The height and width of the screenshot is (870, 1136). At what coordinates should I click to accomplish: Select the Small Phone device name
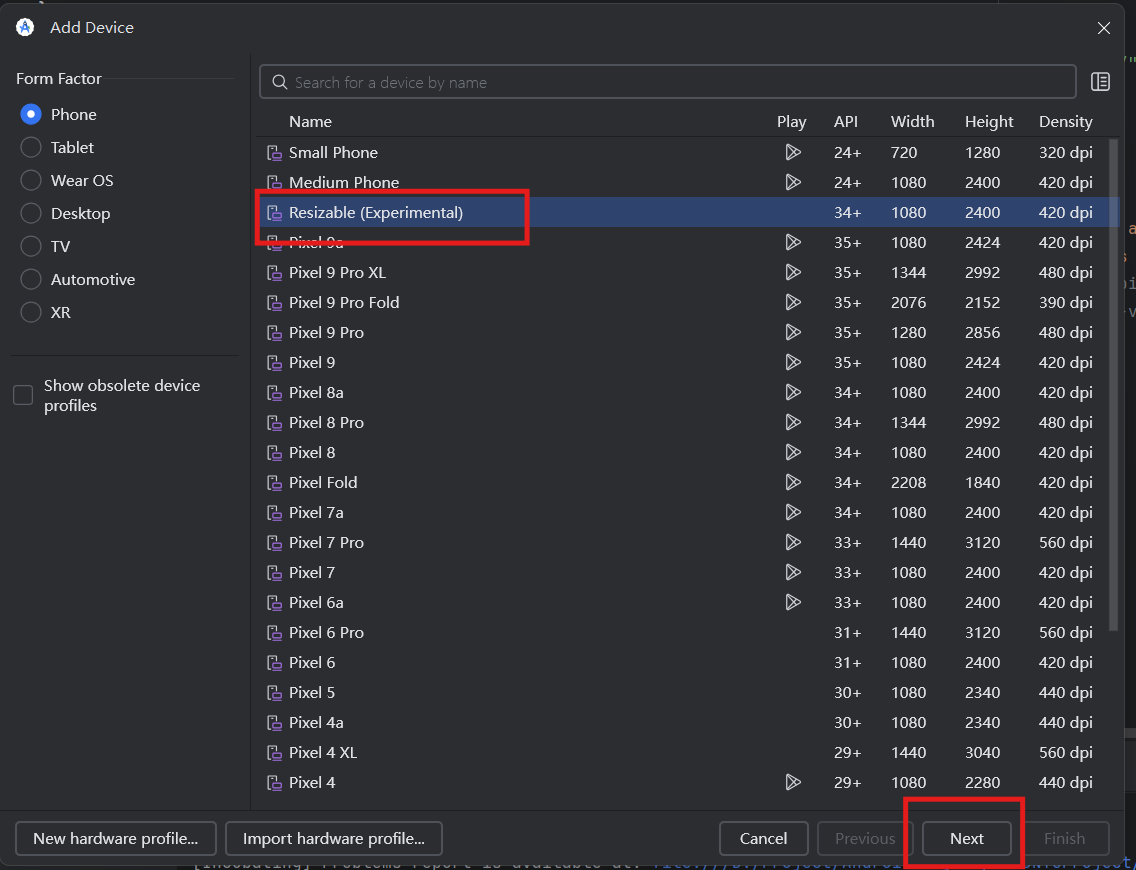[333, 152]
